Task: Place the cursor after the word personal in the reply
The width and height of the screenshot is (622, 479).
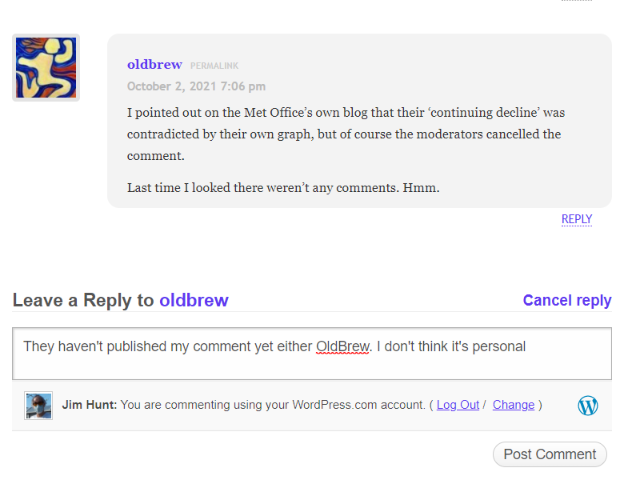Action: tap(527, 347)
